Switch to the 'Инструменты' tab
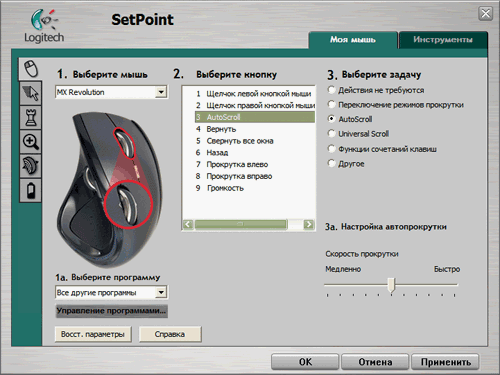The height and width of the screenshot is (375, 500). [443, 40]
